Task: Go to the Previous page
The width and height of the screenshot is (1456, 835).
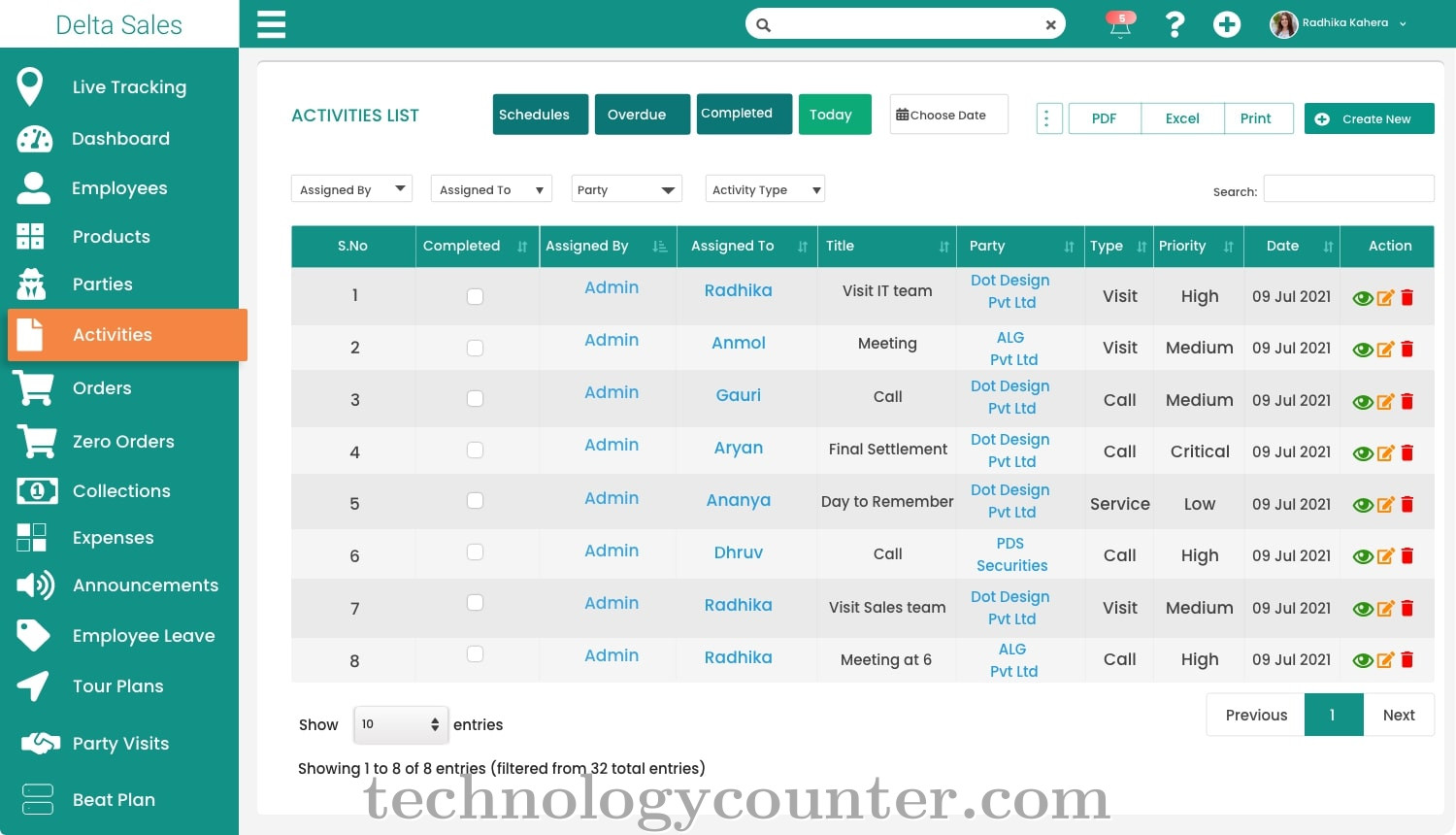Action: [x=1256, y=715]
